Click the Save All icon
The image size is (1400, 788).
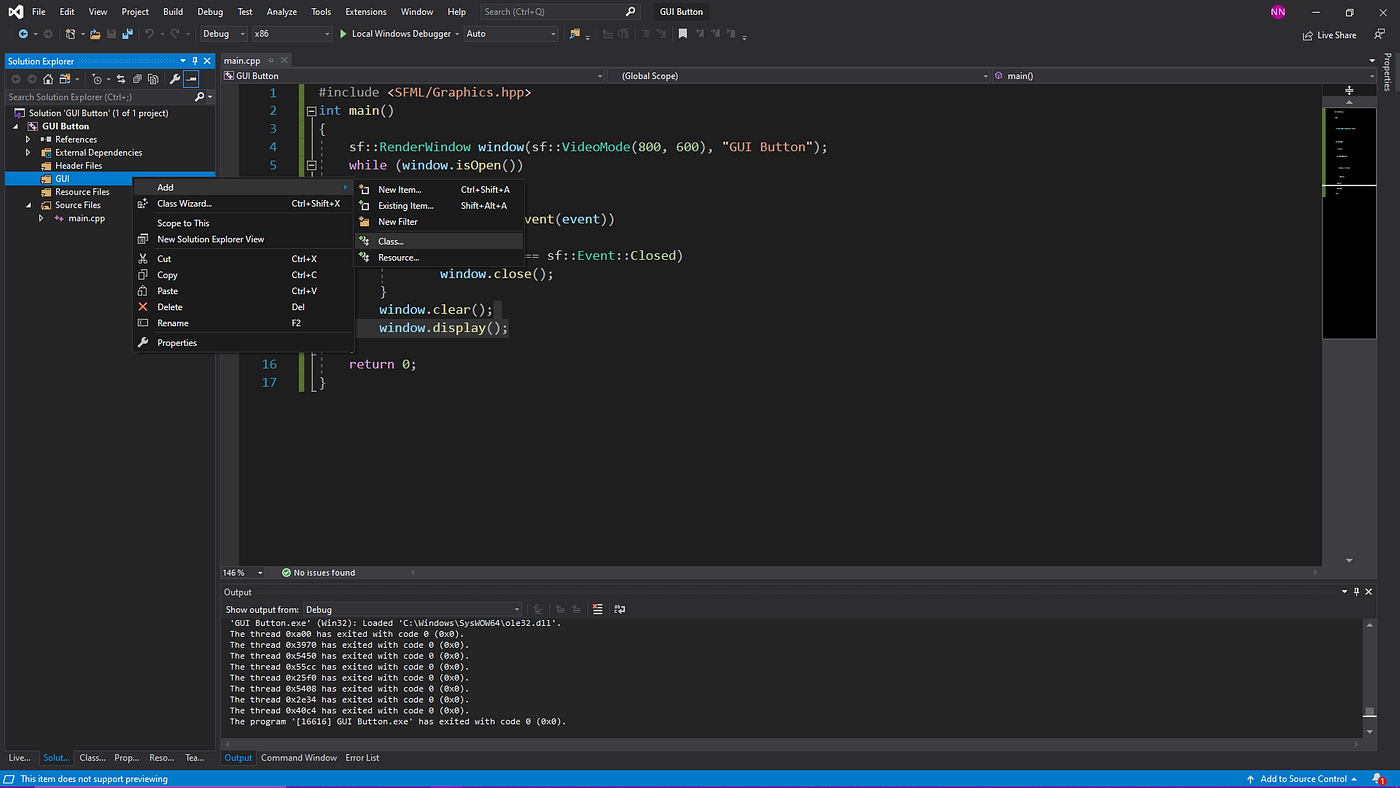click(127, 34)
